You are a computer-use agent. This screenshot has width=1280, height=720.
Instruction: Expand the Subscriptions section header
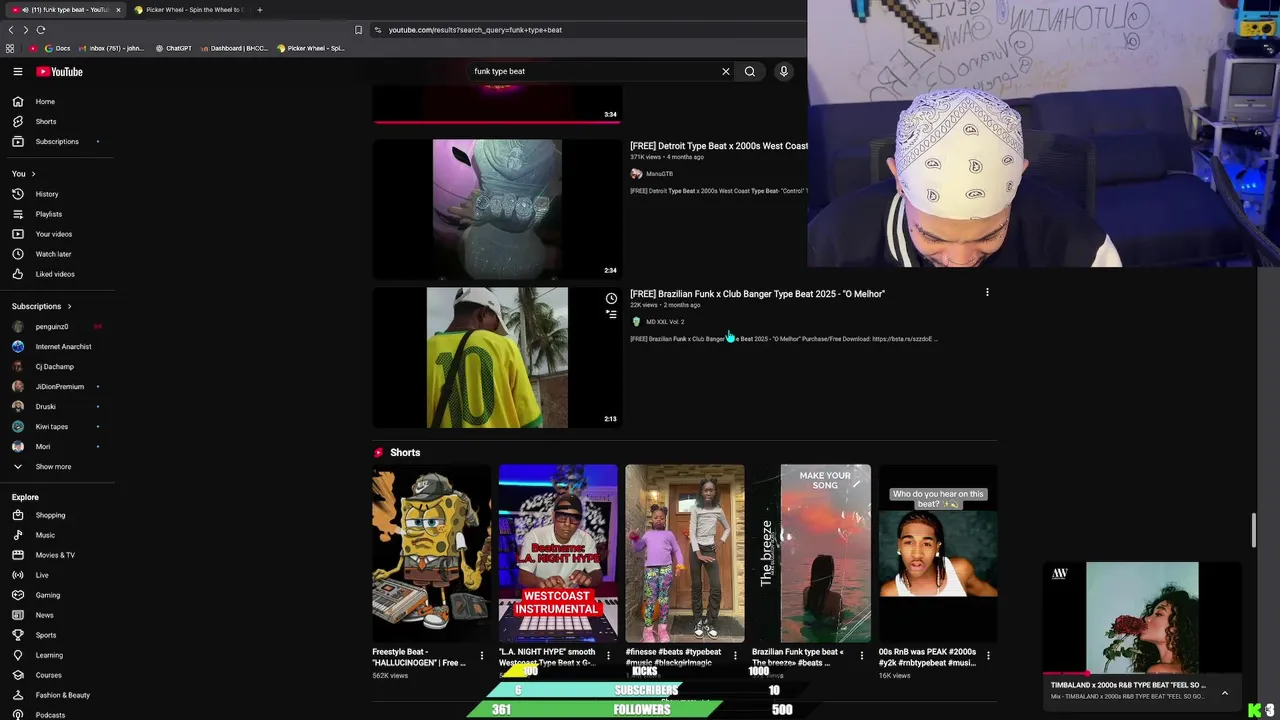click(42, 306)
